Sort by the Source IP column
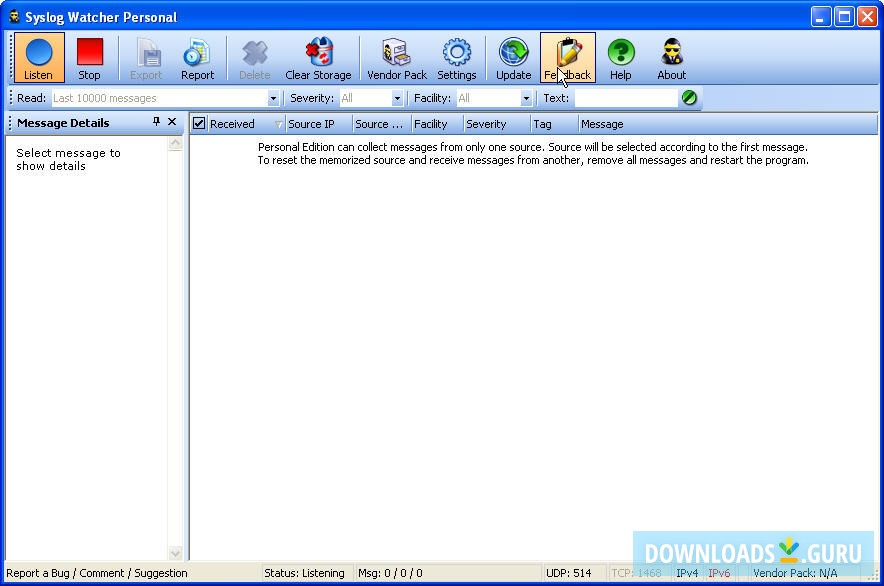The image size is (884, 586). [319, 124]
